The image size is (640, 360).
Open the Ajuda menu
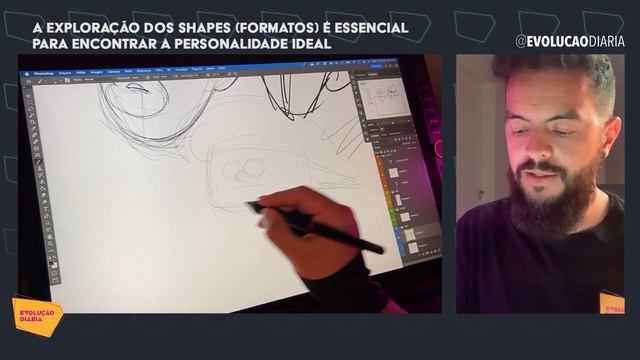click(222, 68)
